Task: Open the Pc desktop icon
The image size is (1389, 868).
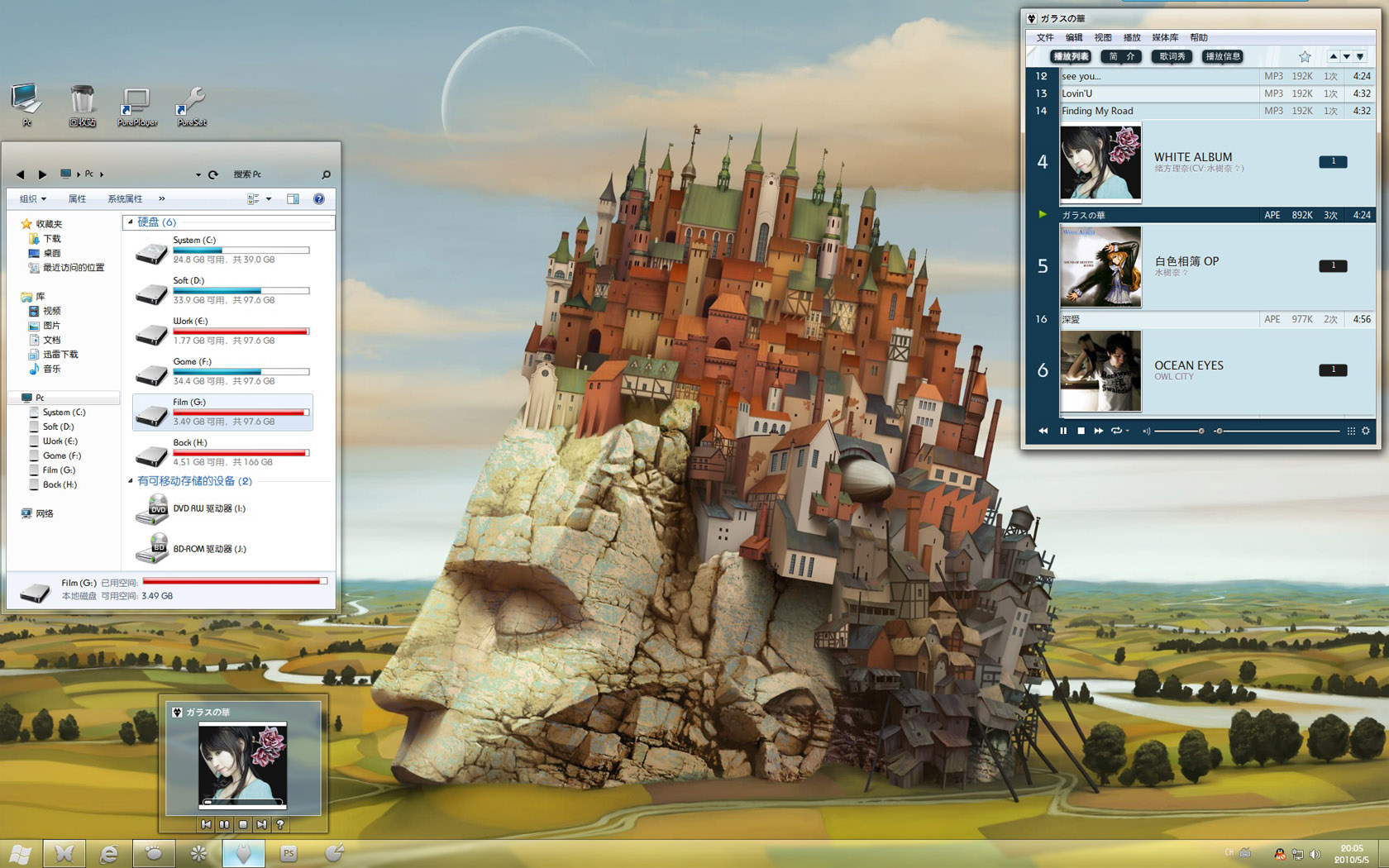Action: click(26, 105)
